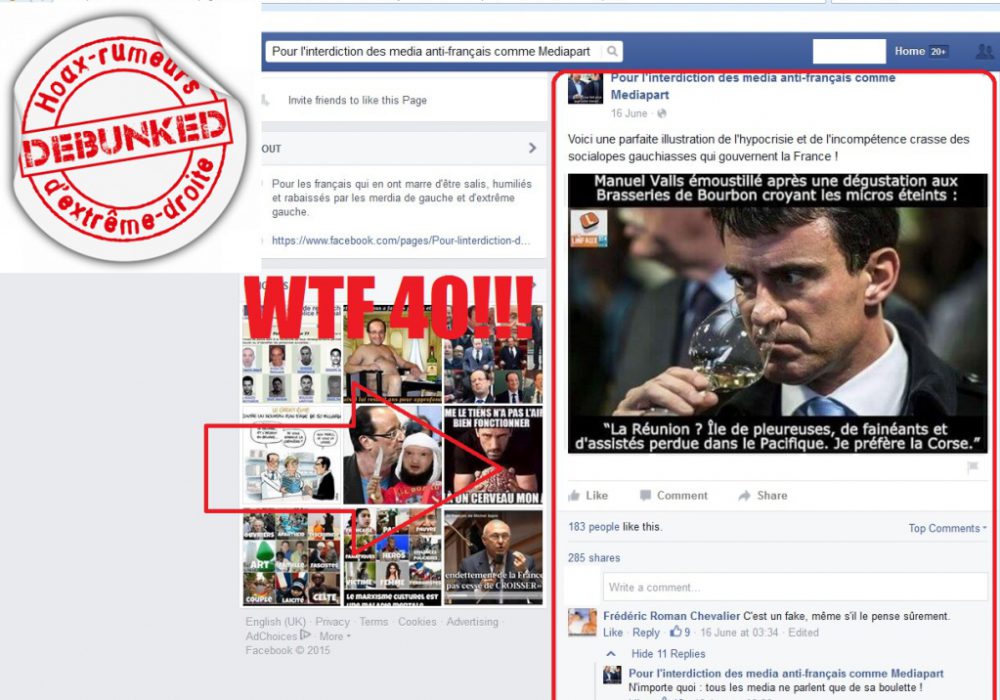This screenshot has height=700, width=1000.
Task: Open the Terms footer link
Action: tap(374, 622)
